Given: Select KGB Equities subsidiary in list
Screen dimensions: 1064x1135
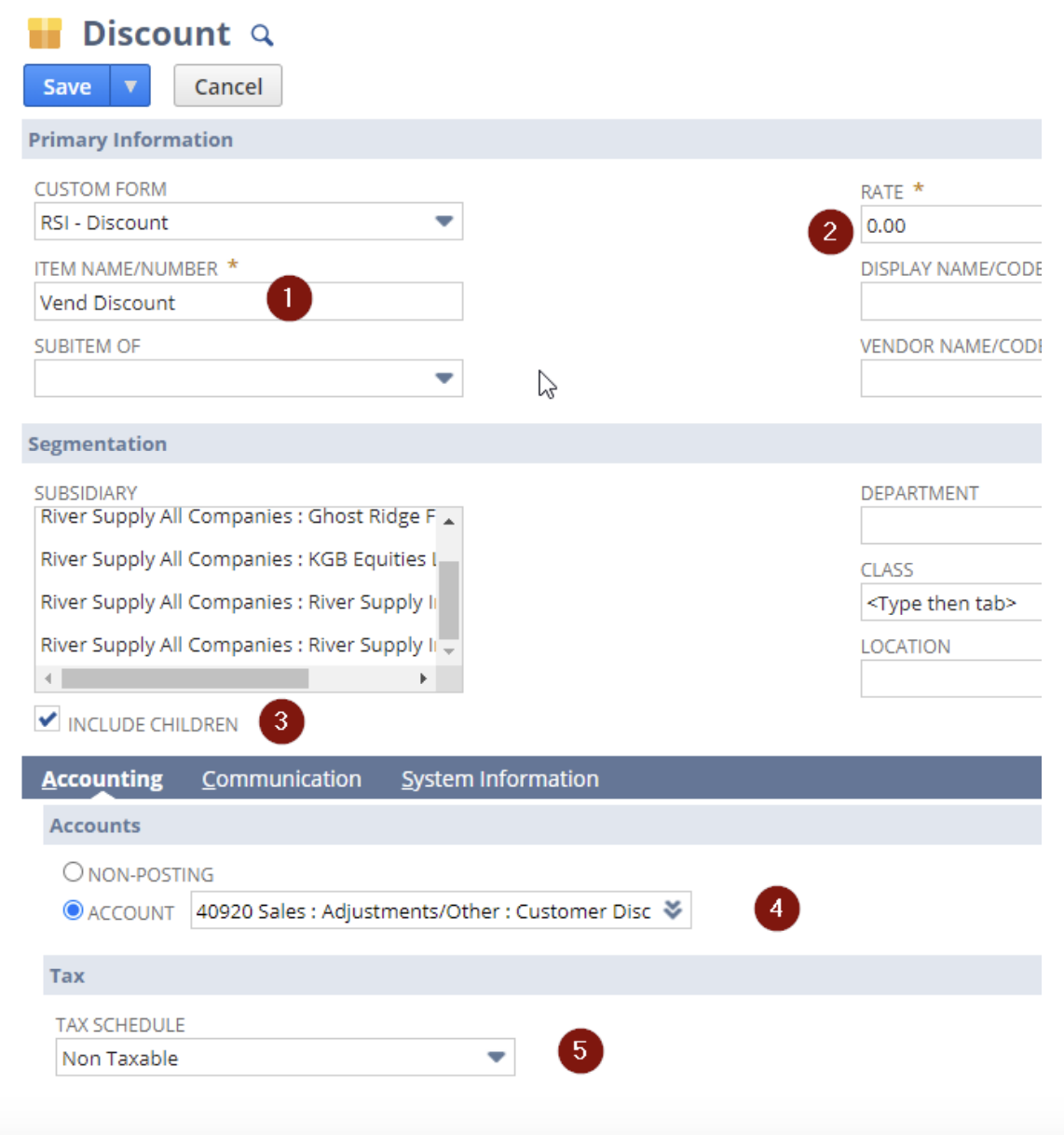Looking at the screenshot, I should 233,559.
